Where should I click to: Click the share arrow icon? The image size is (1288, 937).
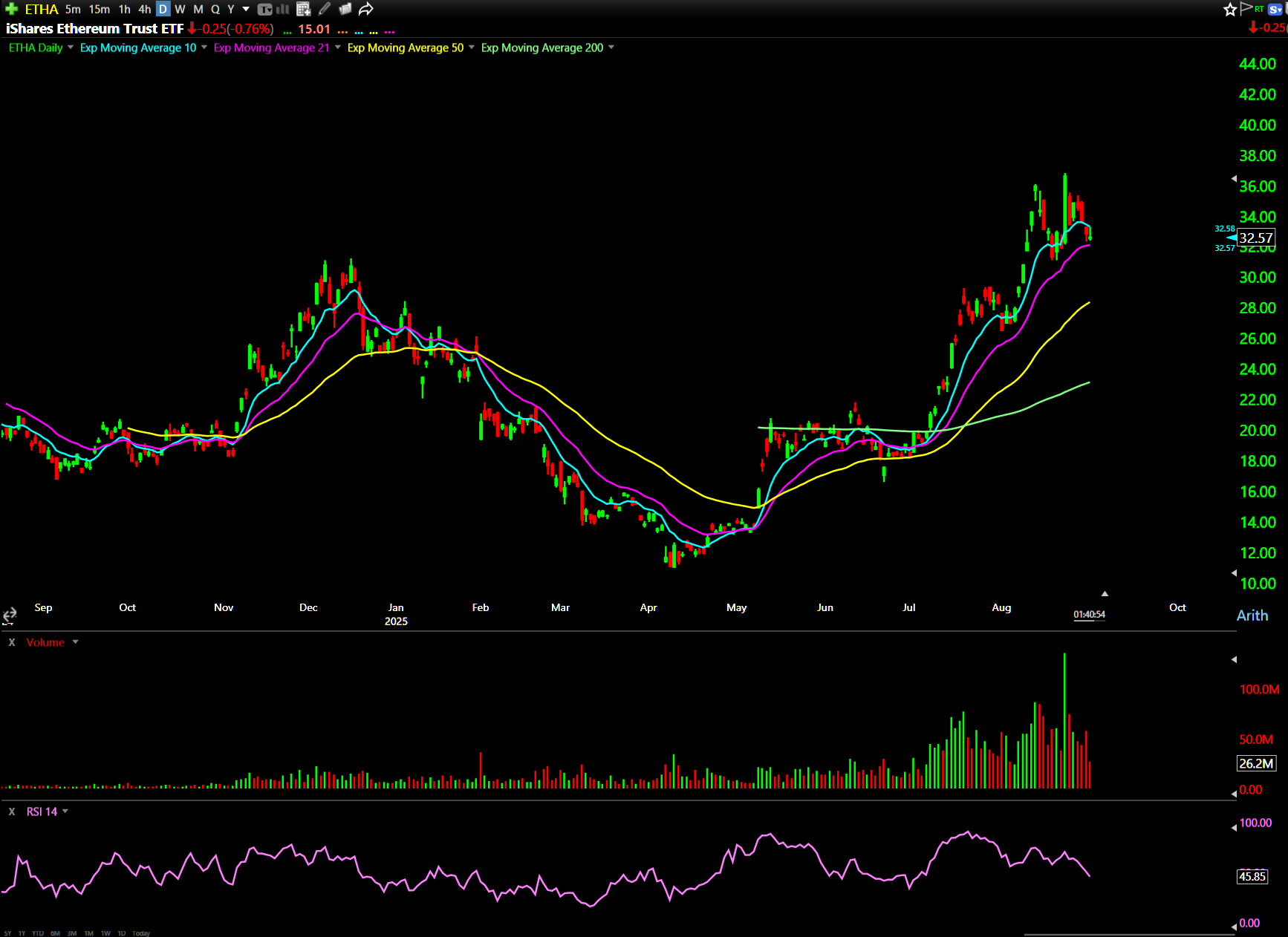(x=366, y=9)
